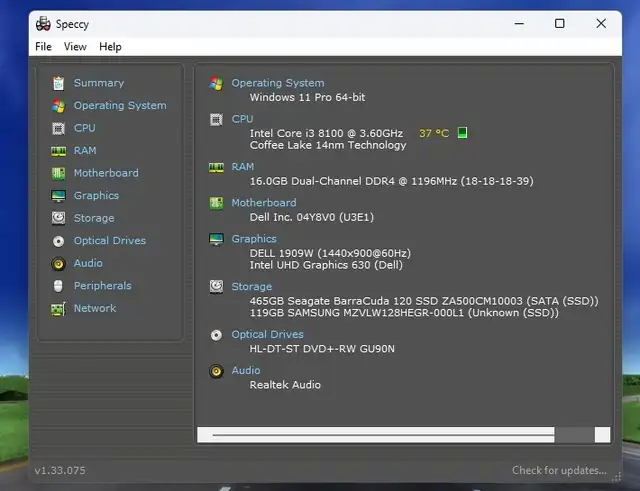This screenshot has height=491, width=640.
Task: Click the Windows flag icon in summary pane
Action: click(216, 84)
